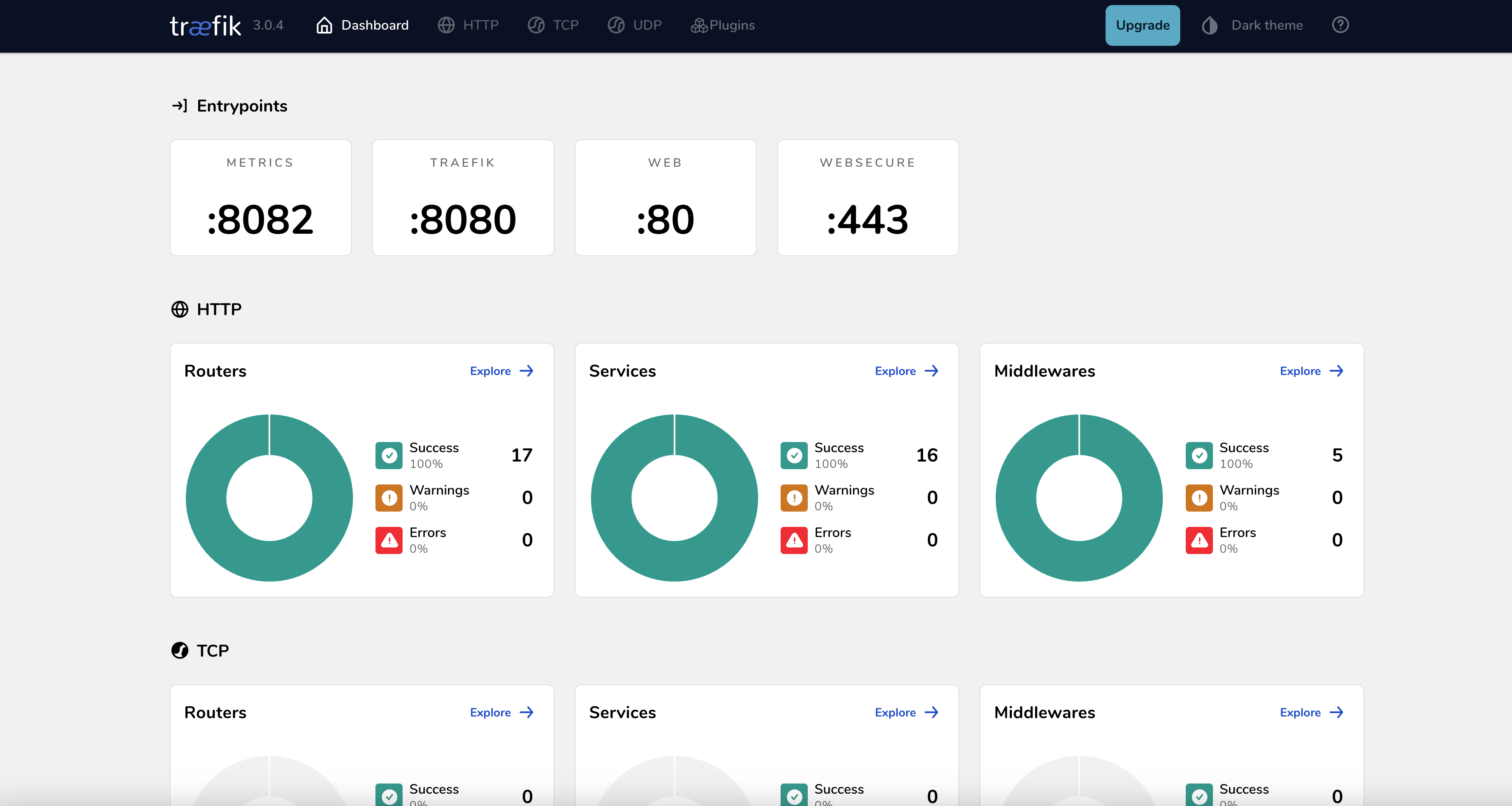Screen dimensions: 1512x806
Task: Click the Entrypoints arrow icon heading
Action: [x=179, y=106]
